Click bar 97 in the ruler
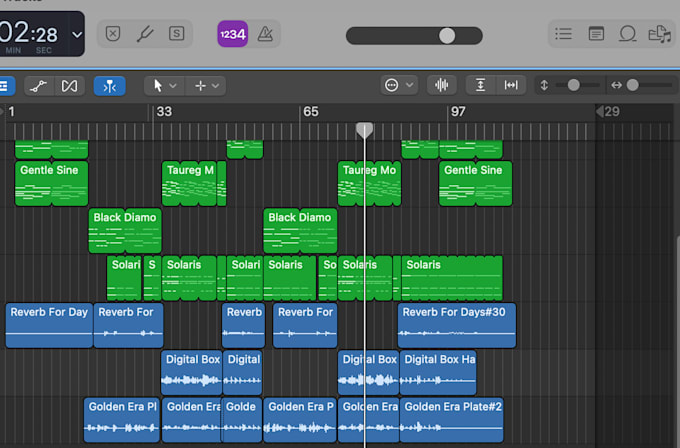The height and width of the screenshot is (448, 680). click(x=458, y=112)
